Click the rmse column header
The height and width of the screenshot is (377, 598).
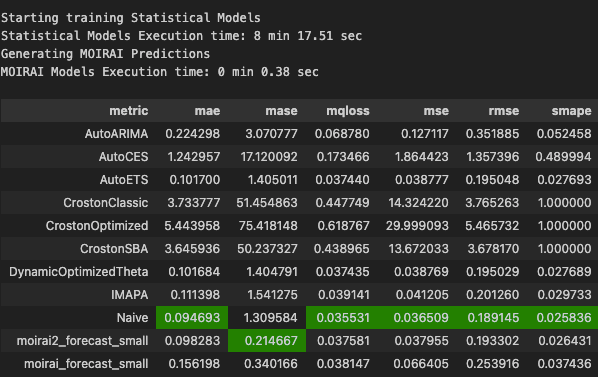(x=504, y=111)
